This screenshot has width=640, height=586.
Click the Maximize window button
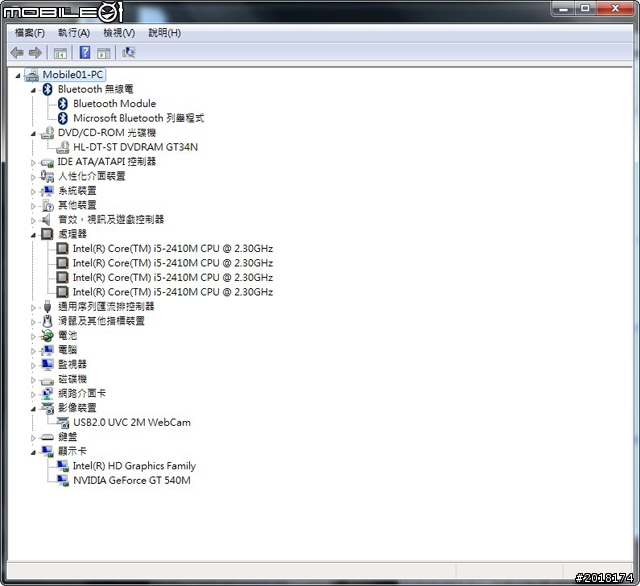click(586, 8)
